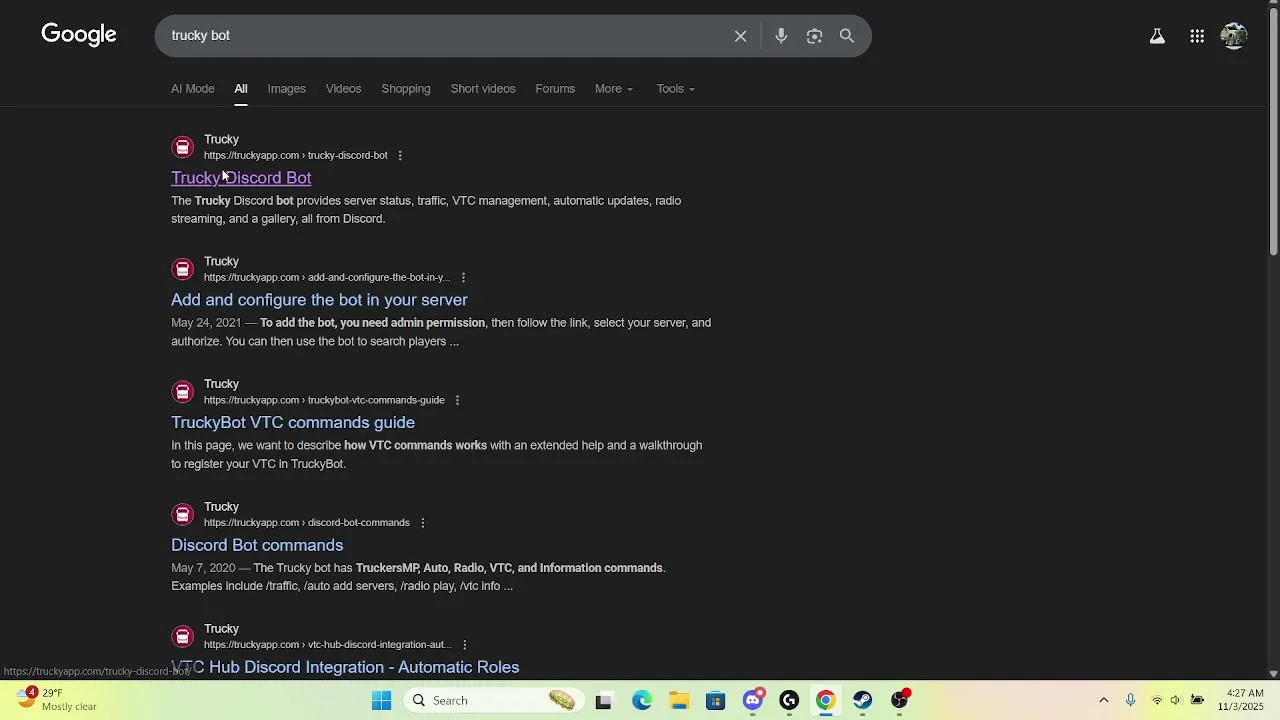This screenshot has height=720, width=1280.
Task: Open Search by image camera icon
Action: click(814, 36)
